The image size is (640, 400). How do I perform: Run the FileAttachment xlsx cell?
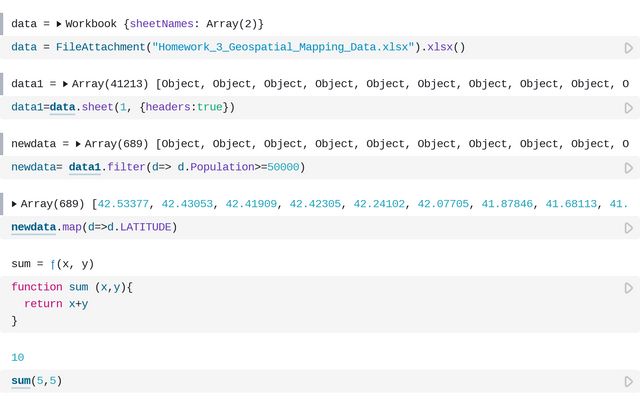pyautogui.click(x=628, y=48)
